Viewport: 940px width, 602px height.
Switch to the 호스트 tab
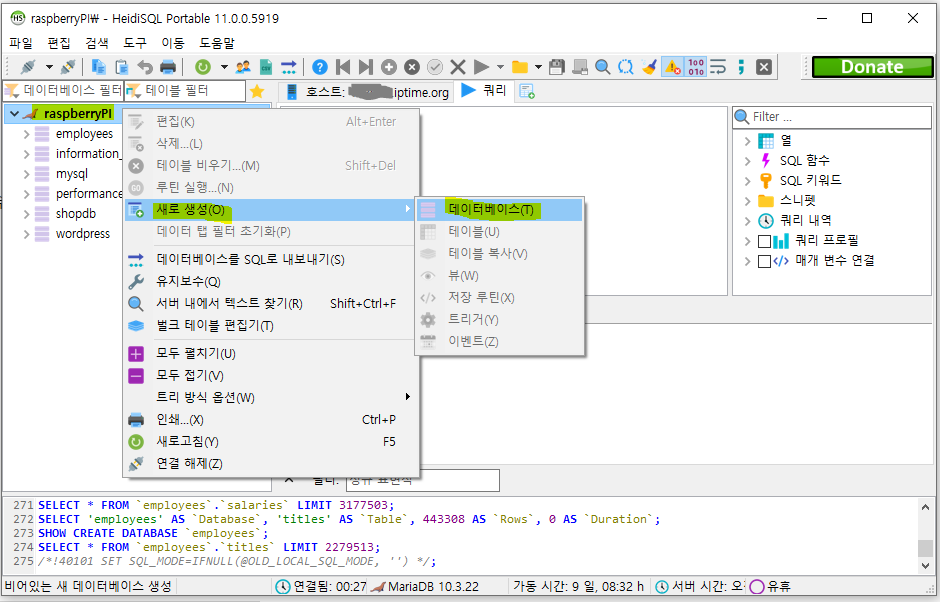click(367, 92)
